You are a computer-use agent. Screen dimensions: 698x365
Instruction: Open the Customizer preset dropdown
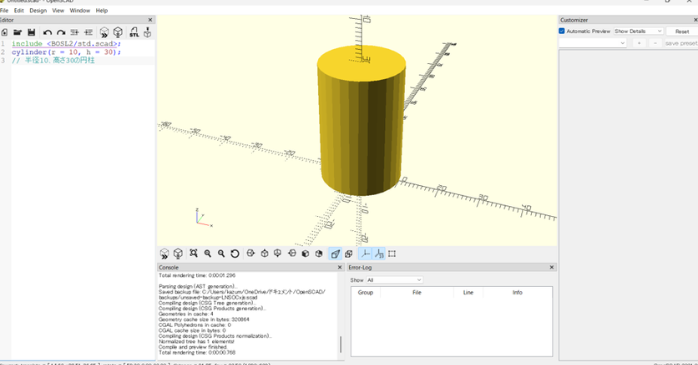[592, 43]
